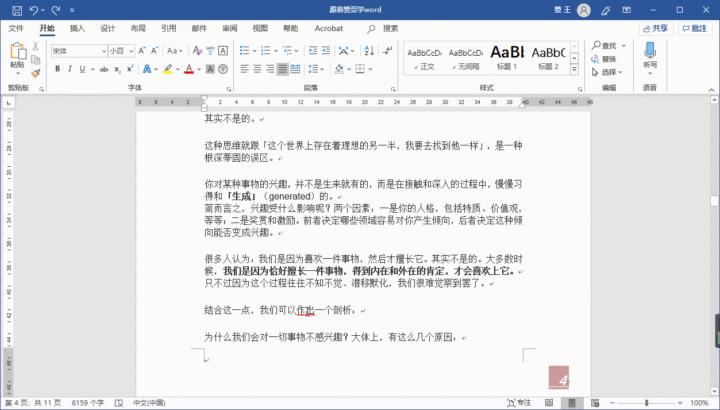
Task: Toggle center alignment
Action: click(x=257, y=69)
